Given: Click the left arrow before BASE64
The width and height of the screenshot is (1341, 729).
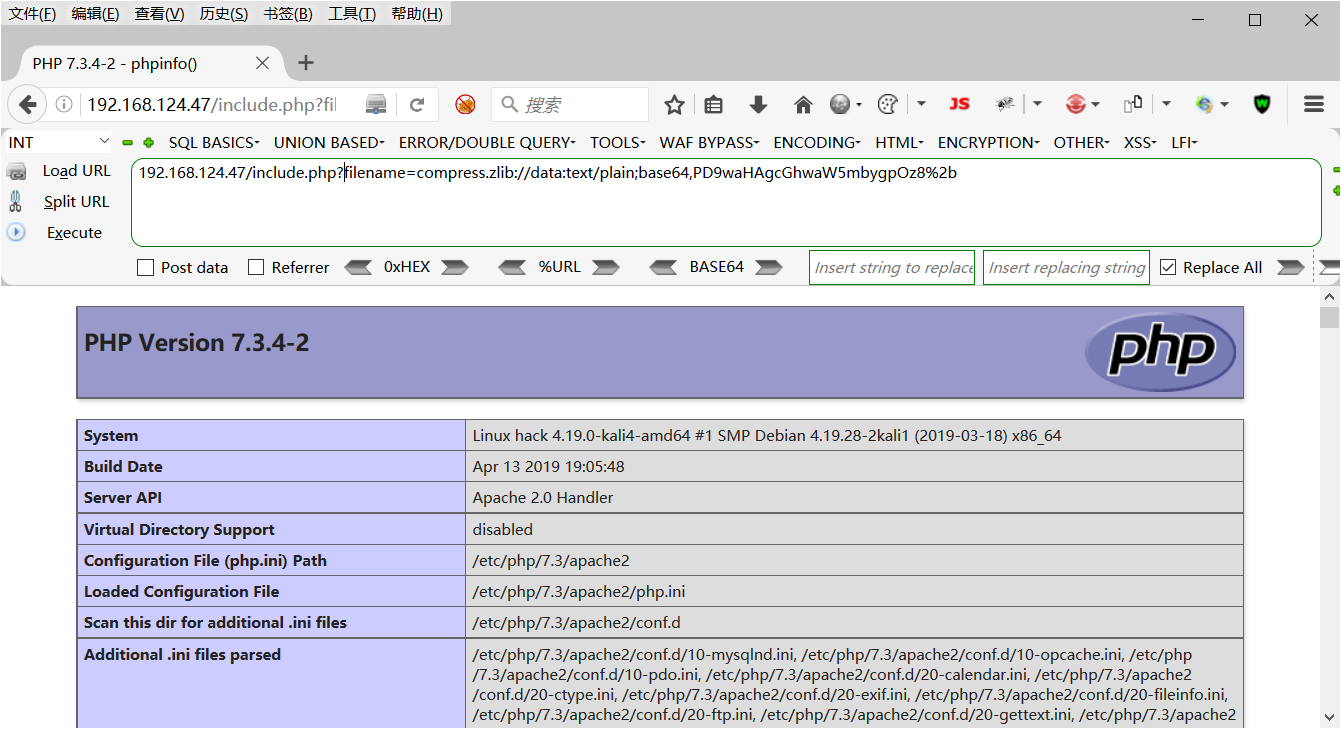Looking at the screenshot, I should (663, 267).
